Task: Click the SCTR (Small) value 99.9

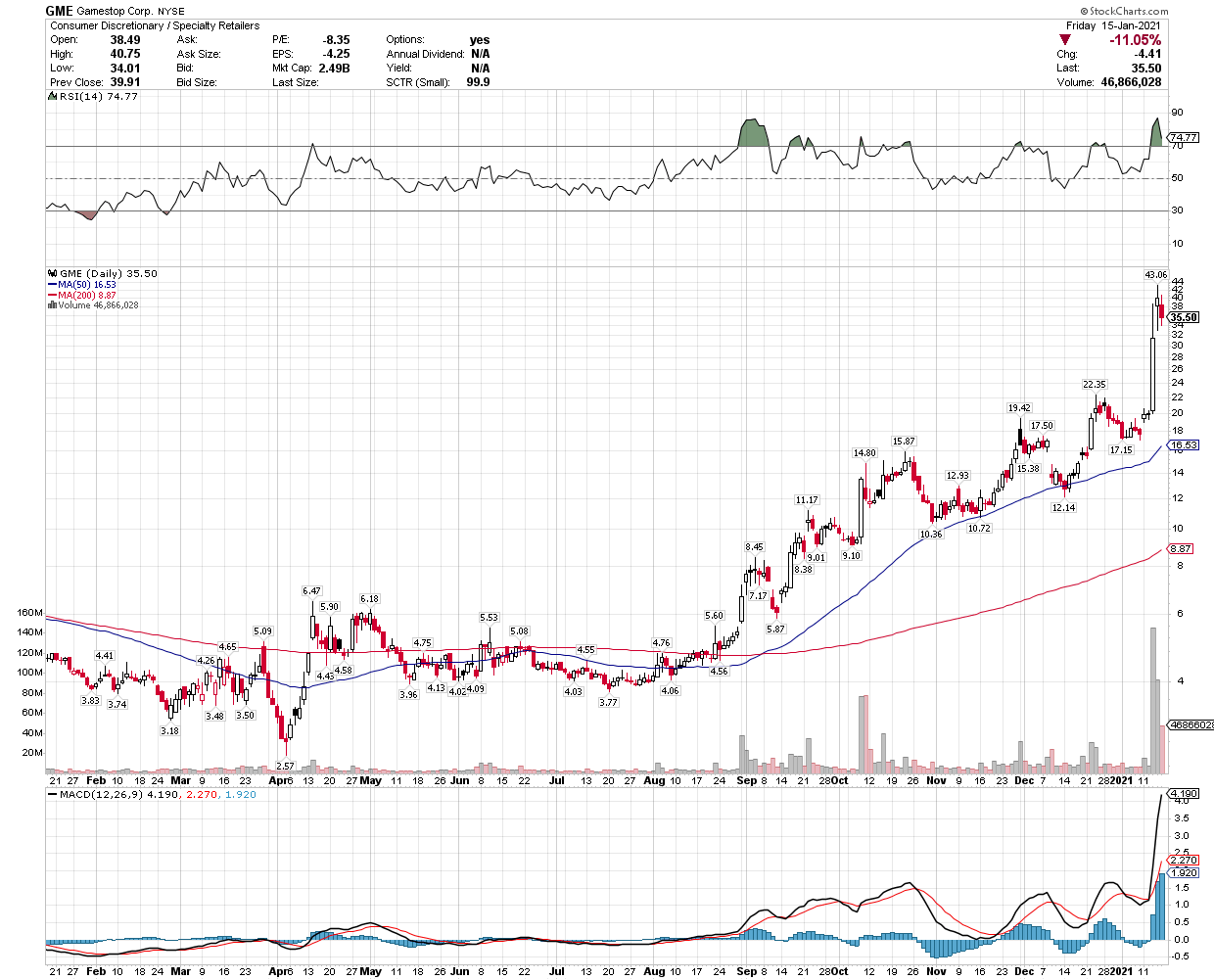Action: point(479,82)
